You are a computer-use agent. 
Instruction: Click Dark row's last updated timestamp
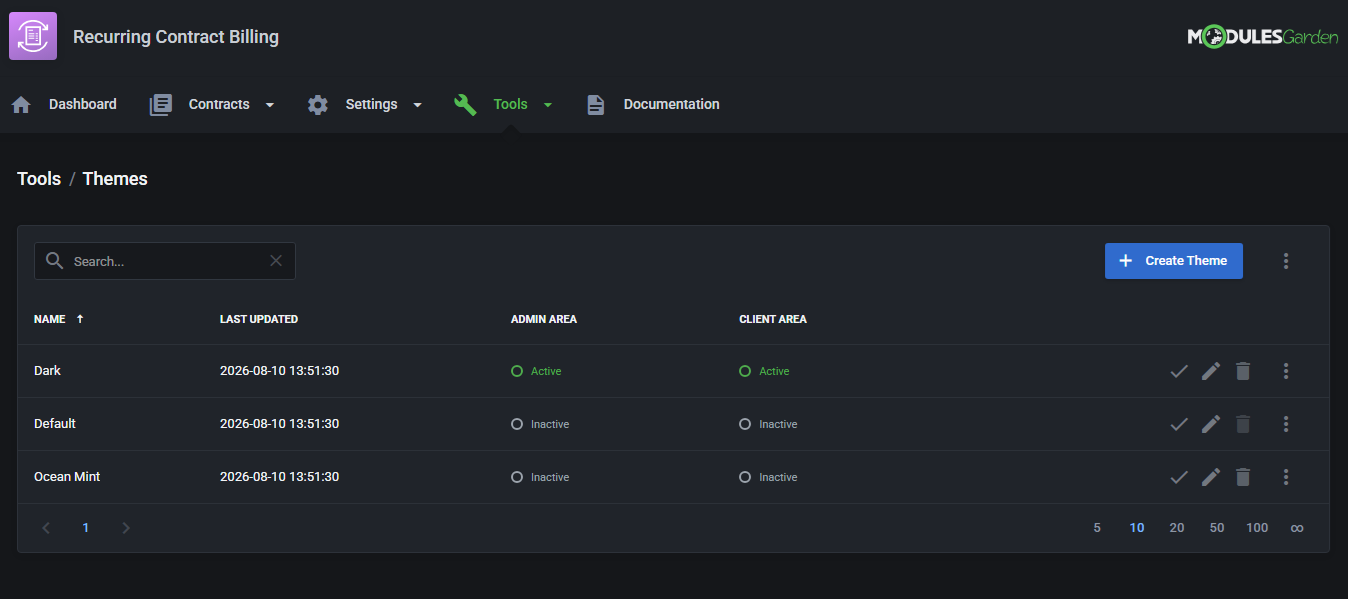[279, 371]
